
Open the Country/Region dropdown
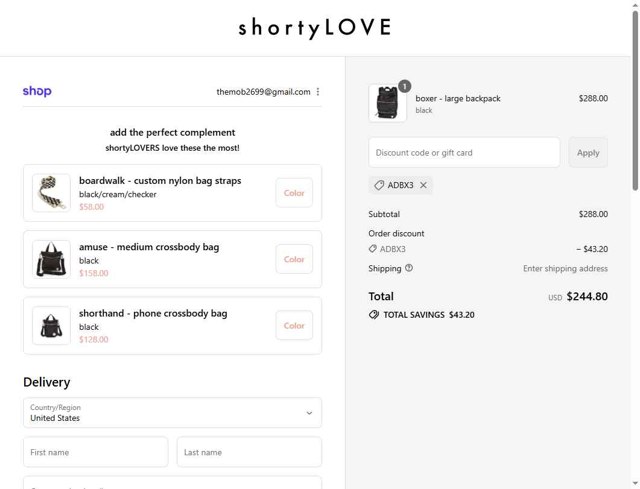coord(172,413)
